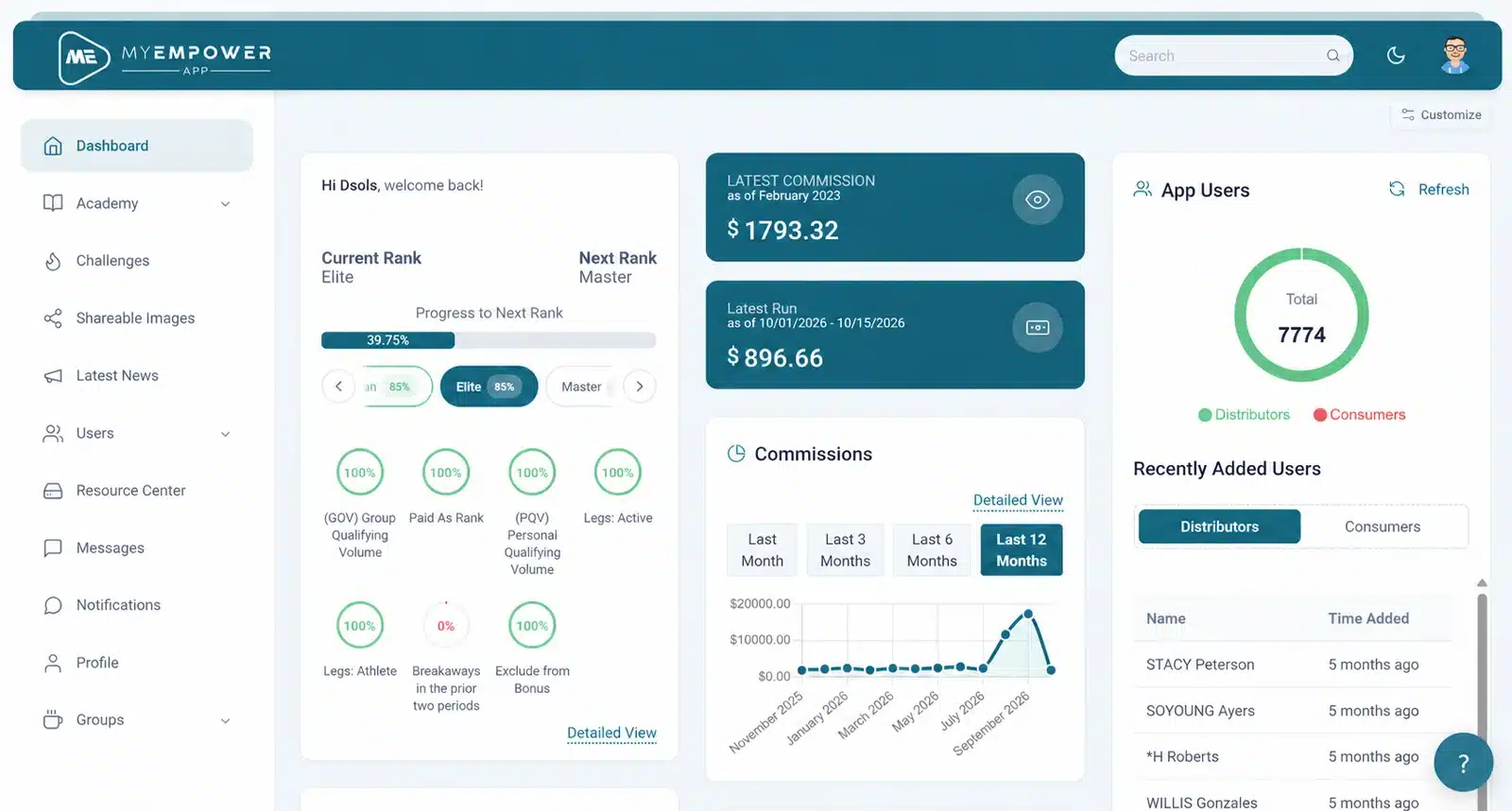Open the user avatar menu

pos(1455,55)
